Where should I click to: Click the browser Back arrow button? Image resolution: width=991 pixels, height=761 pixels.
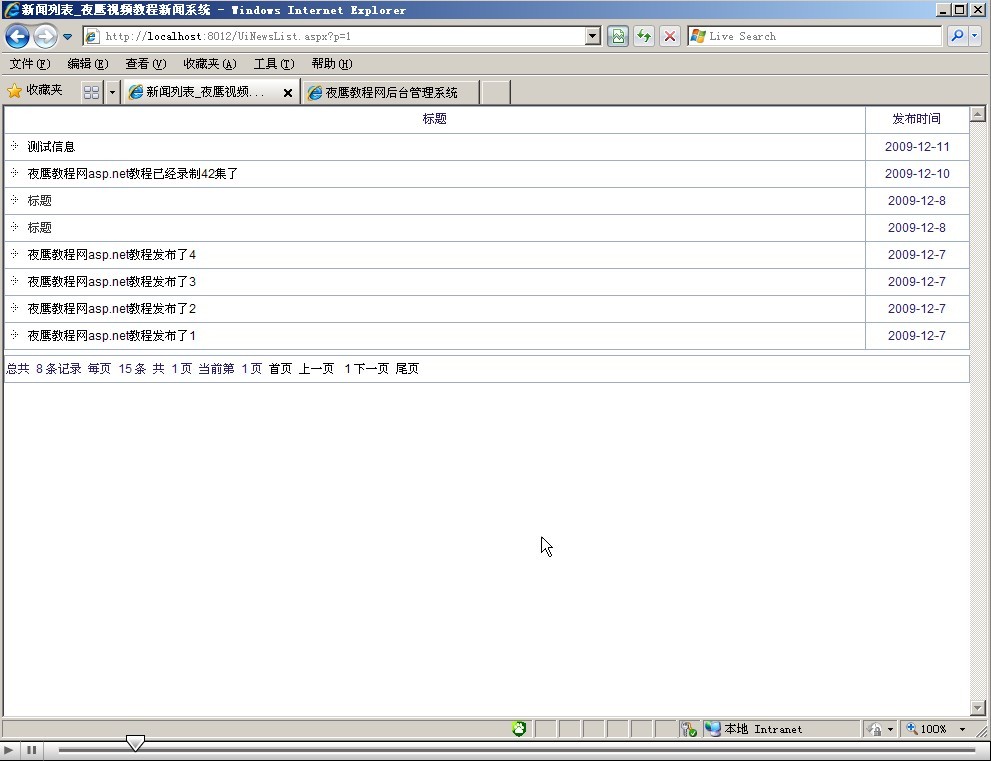[18, 37]
